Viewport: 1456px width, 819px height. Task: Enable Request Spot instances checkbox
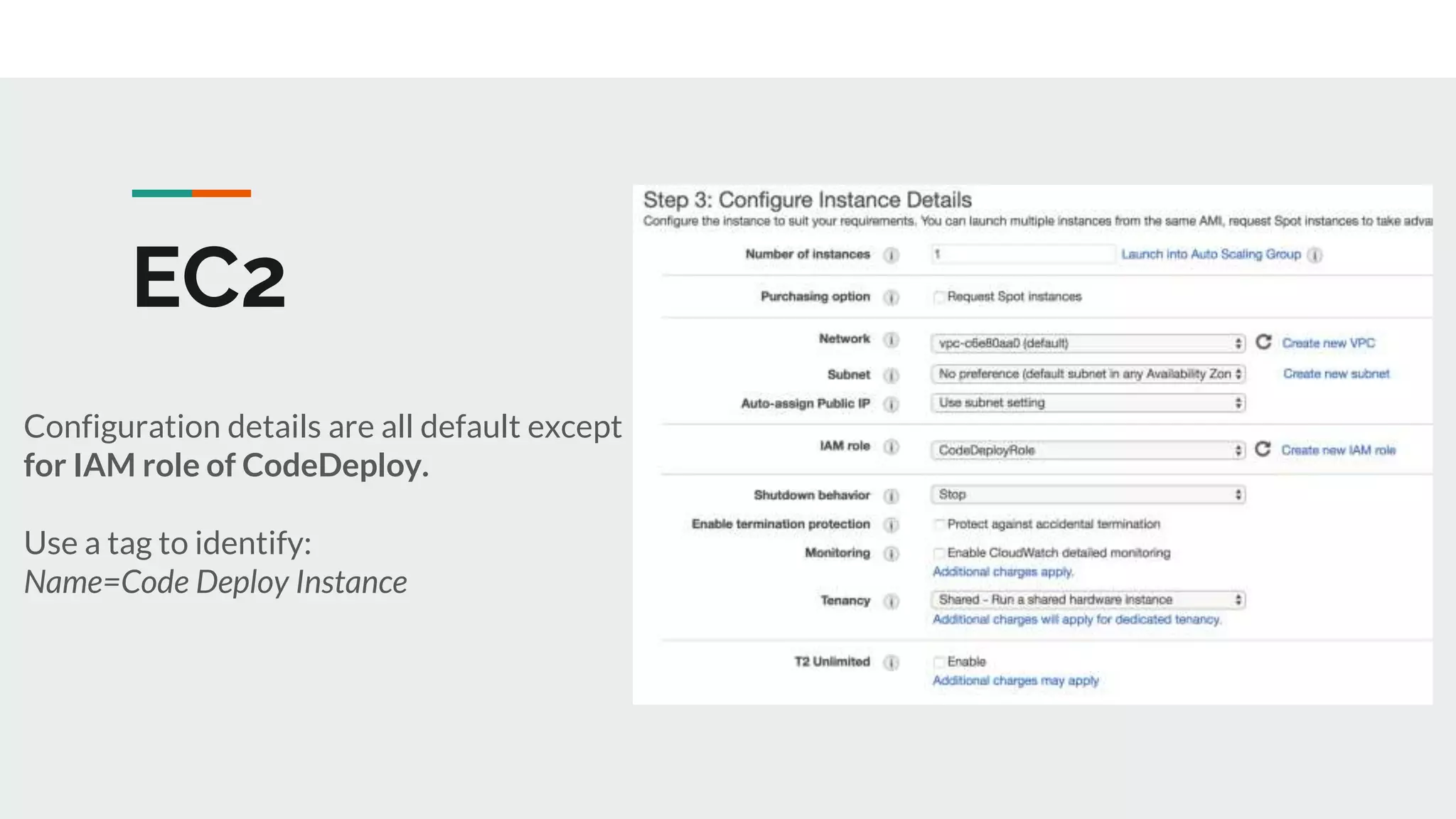point(939,297)
